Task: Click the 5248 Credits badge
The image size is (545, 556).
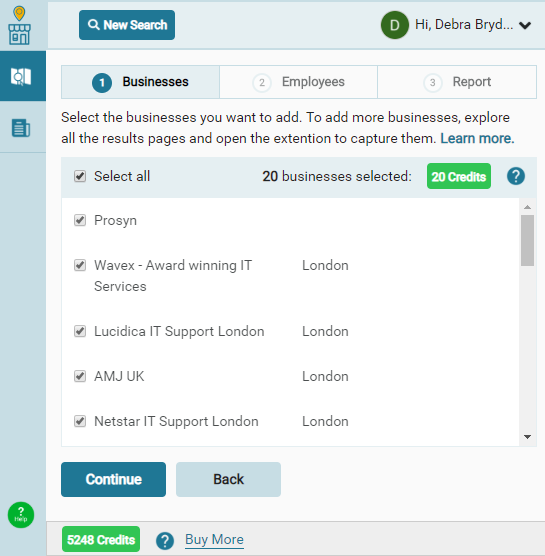Action: click(101, 539)
